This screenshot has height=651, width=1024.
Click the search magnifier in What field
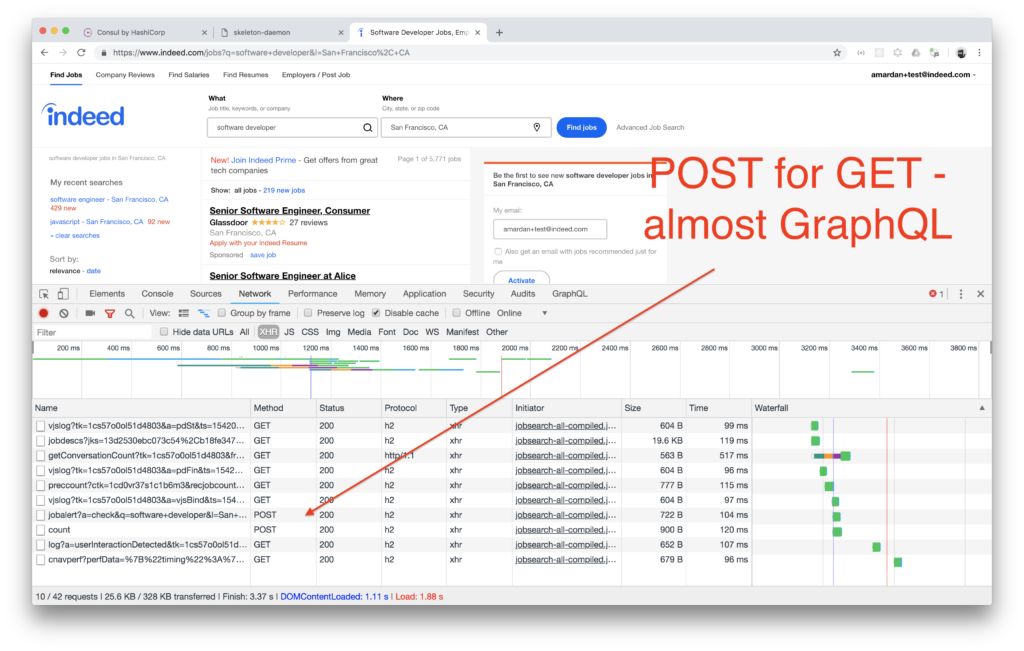point(368,127)
